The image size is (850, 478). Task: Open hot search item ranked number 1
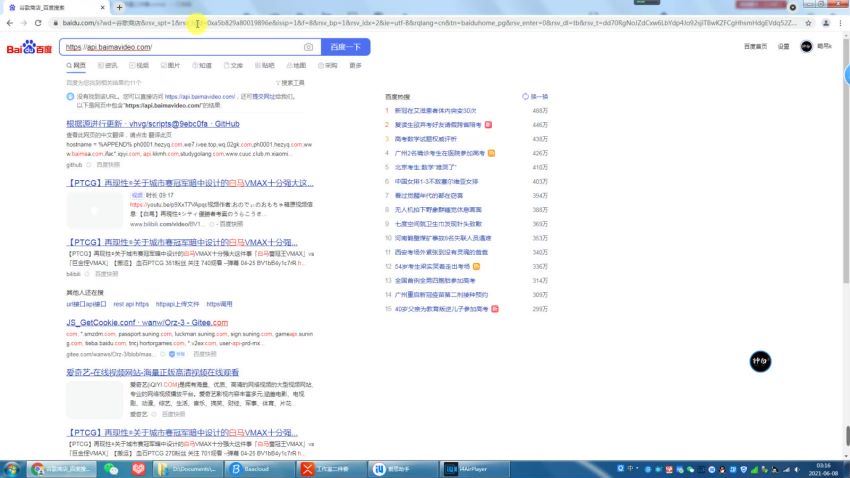(435, 111)
